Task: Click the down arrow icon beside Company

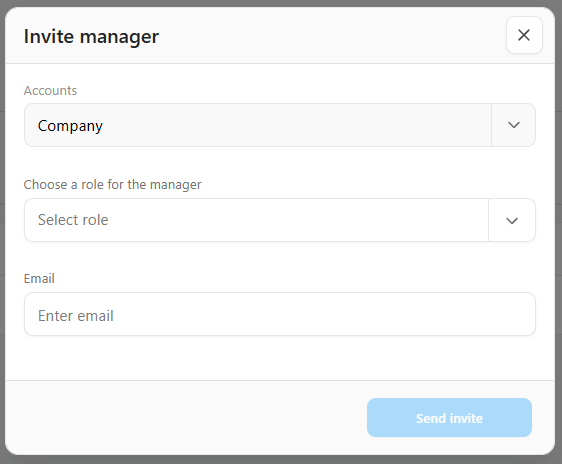Action: tap(514, 125)
